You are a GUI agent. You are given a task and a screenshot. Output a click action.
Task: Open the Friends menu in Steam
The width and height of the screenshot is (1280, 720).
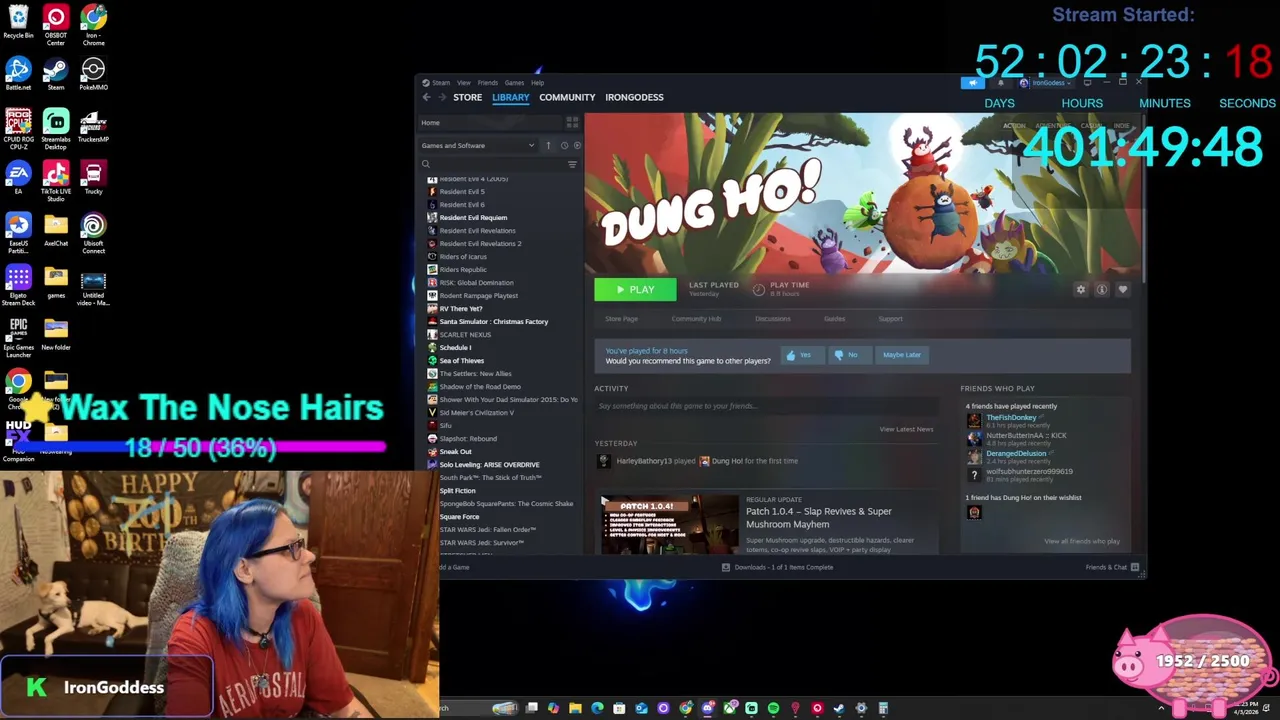pyautogui.click(x=488, y=83)
